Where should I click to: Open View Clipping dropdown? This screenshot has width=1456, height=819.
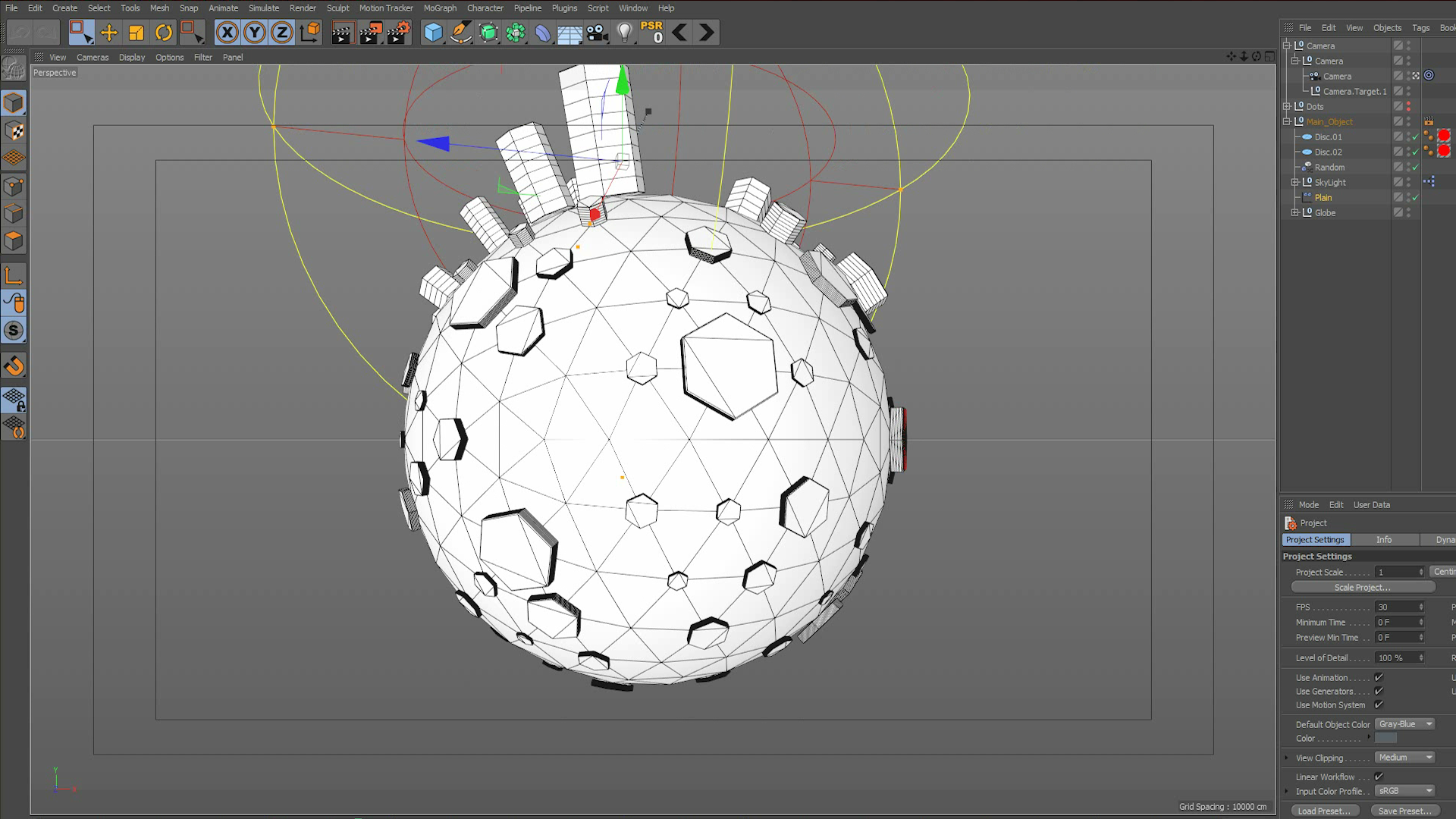tap(1405, 758)
